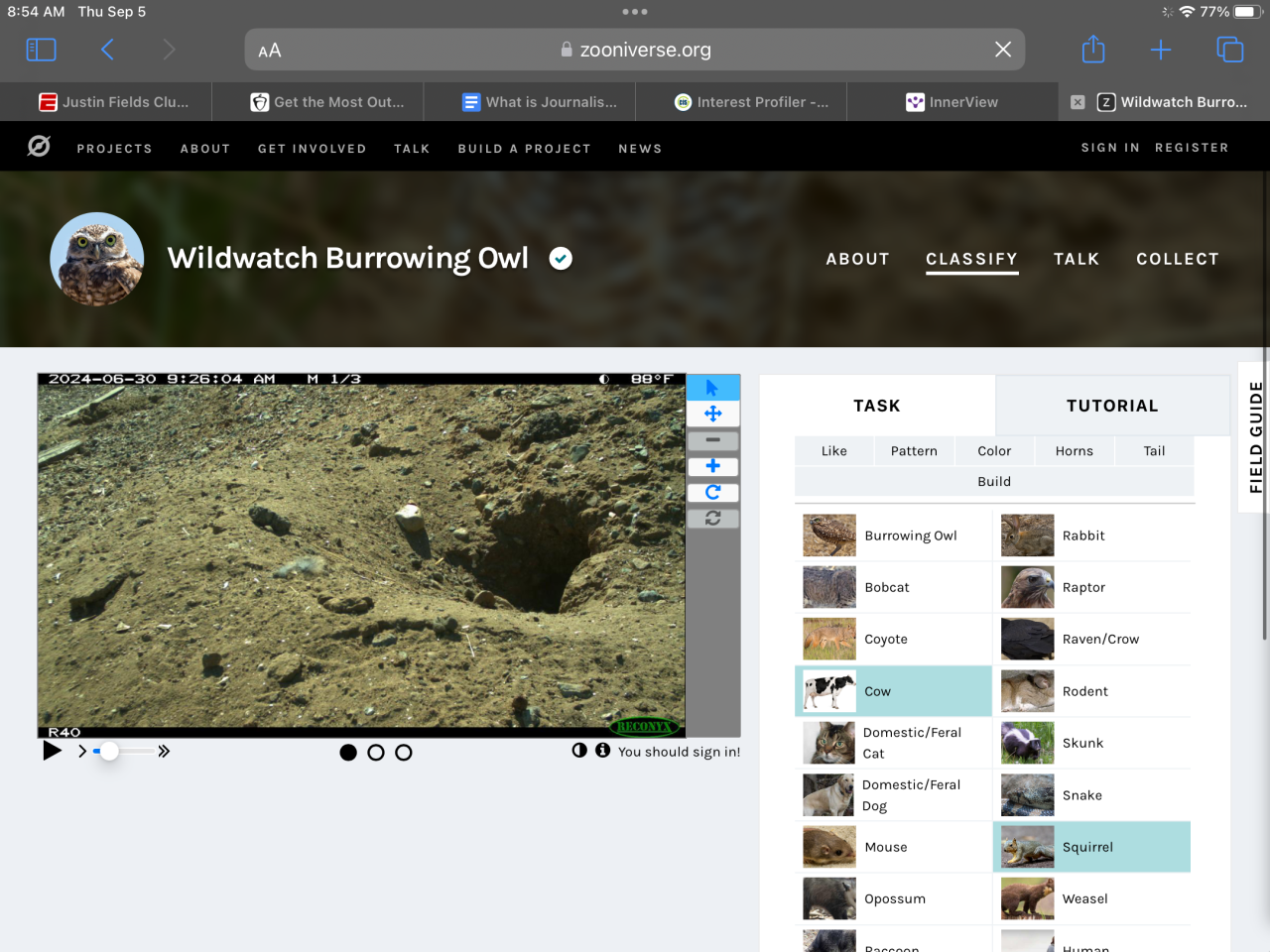This screenshot has height=952, width=1270.
Task: Switch to the Tutorial tab
Action: click(1112, 406)
